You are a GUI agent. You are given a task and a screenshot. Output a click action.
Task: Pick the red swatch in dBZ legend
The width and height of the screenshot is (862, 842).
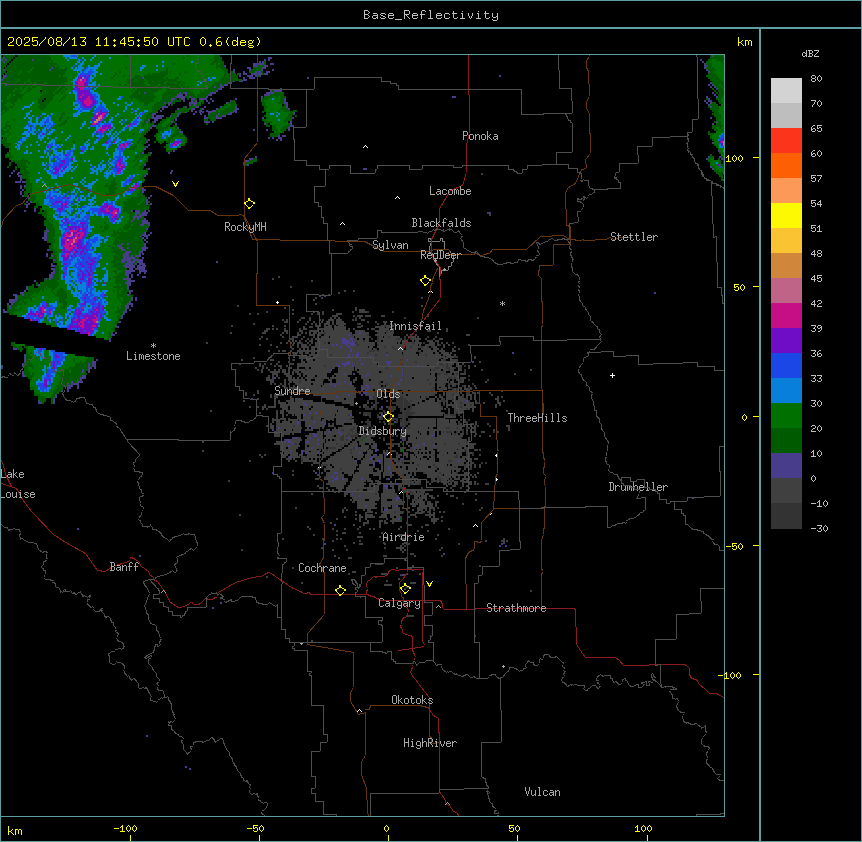786,140
